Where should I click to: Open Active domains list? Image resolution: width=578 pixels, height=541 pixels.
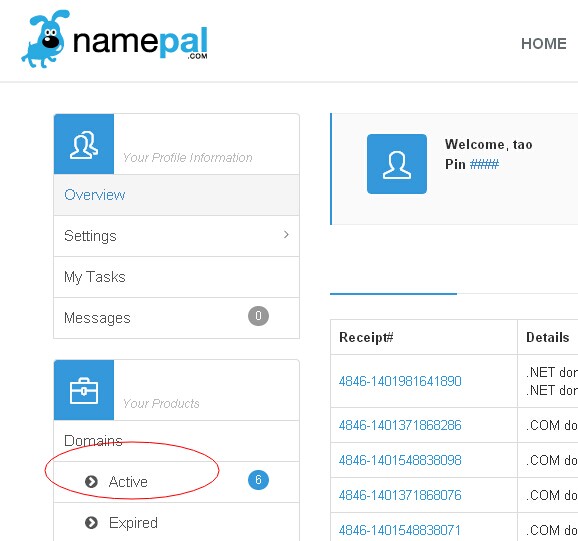point(176,482)
